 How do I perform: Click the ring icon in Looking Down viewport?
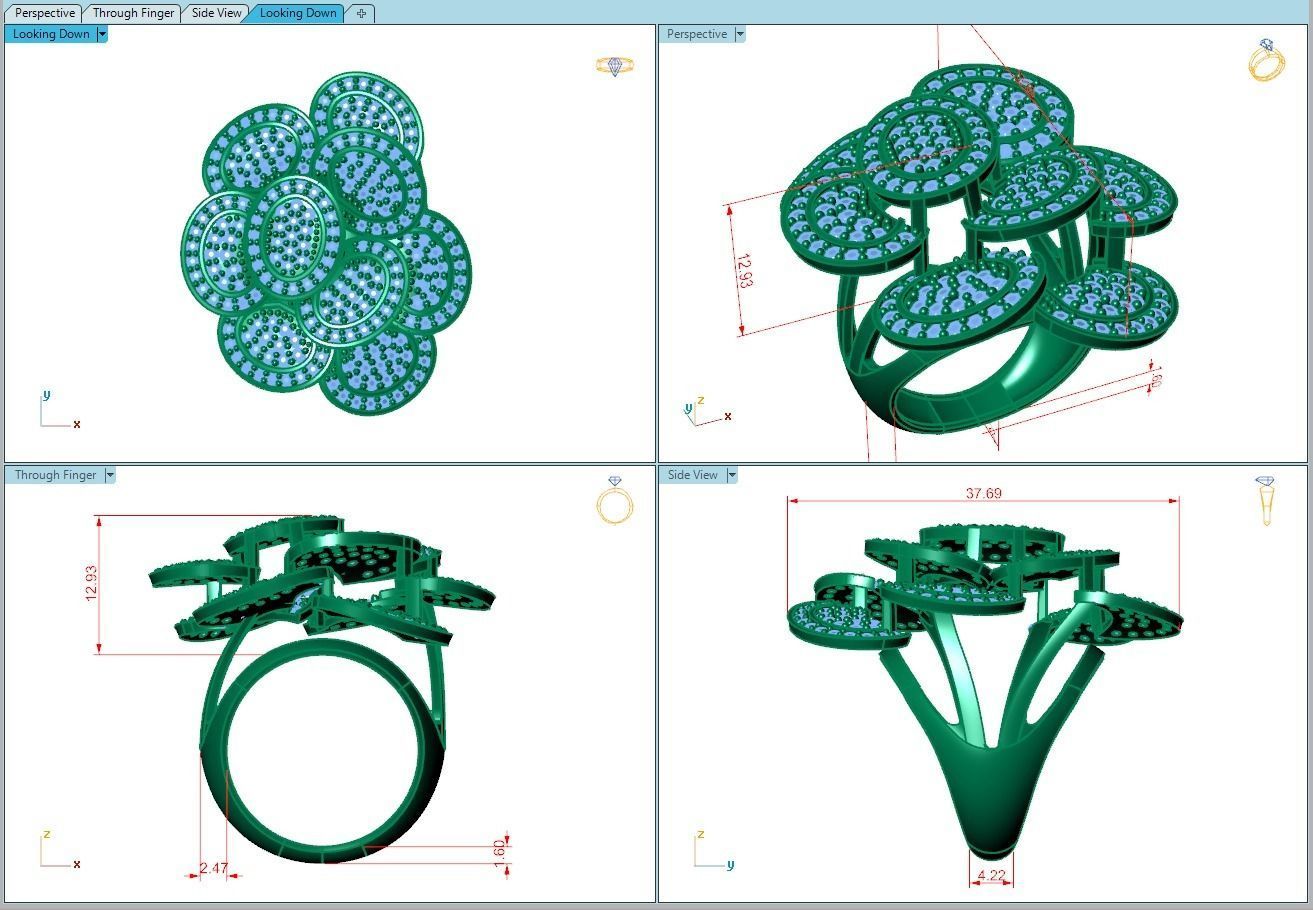click(x=615, y=66)
